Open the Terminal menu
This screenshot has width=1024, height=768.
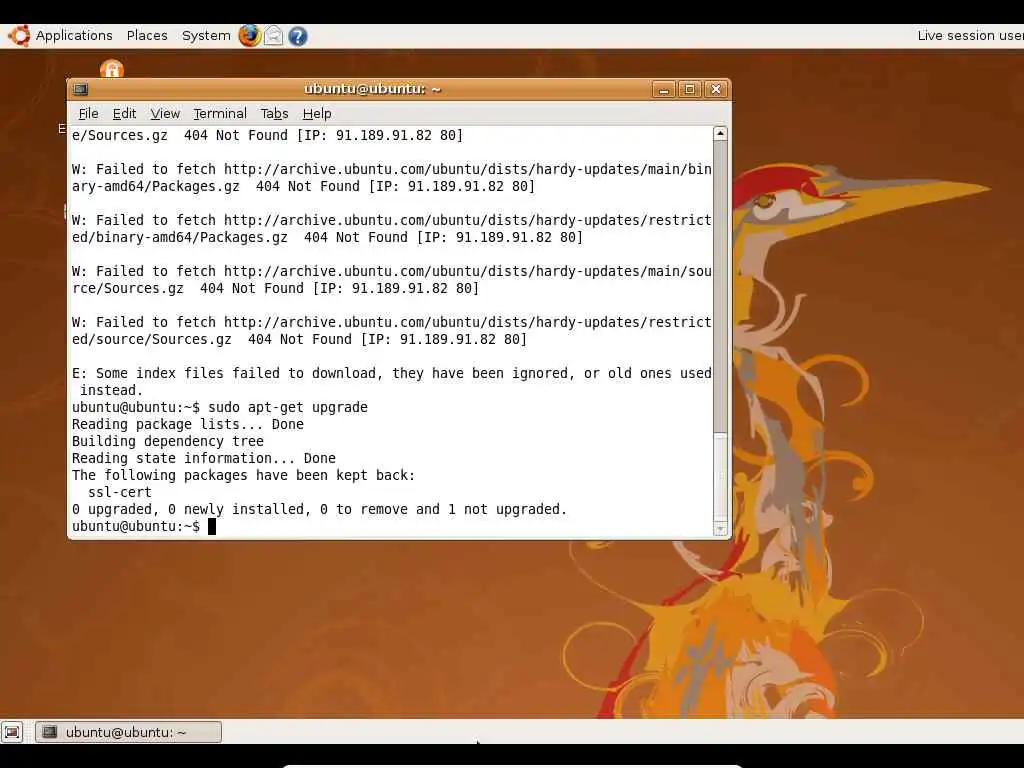click(x=220, y=114)
